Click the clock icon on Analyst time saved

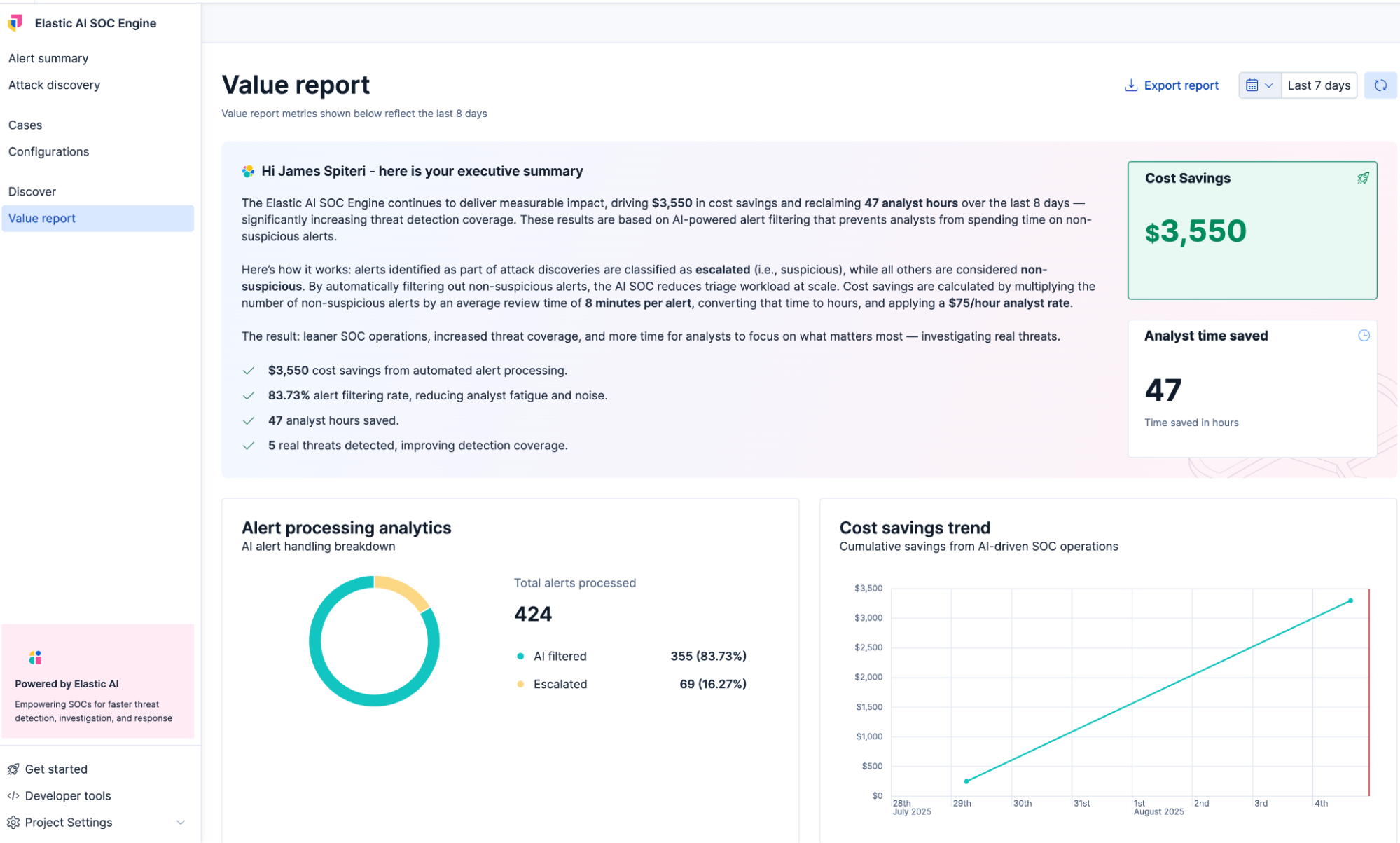(x=1364, y=336)
